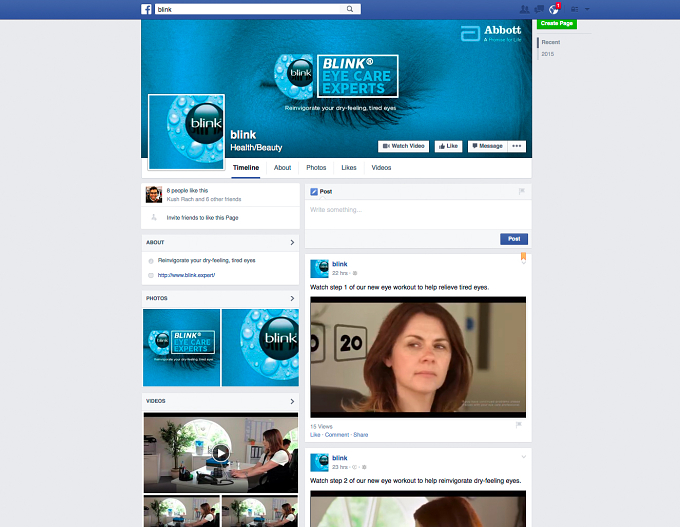This screenshot has height=527, width=680.
Task: Switch to the Videos tab
Action: pyautogui.click(x=381, y=168)
